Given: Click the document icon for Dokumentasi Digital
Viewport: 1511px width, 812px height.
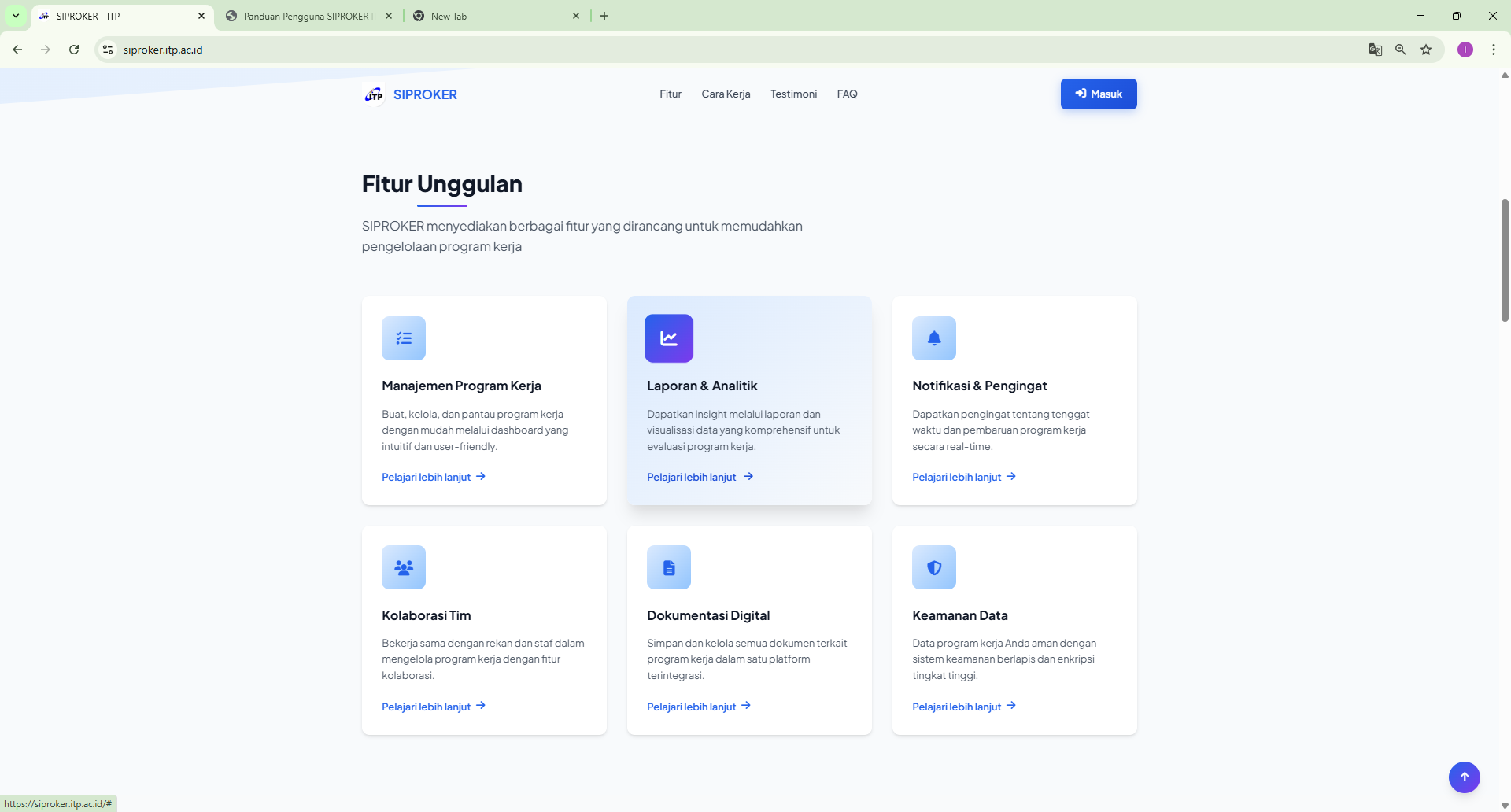Looking at the screenshot, I should pos(668,567).
